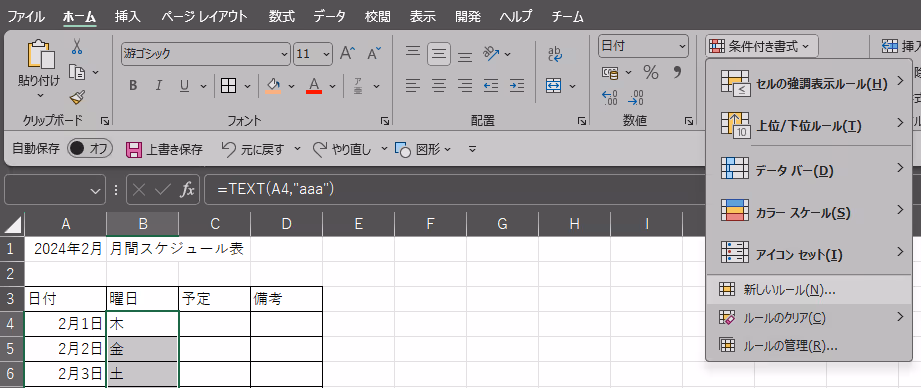Image resolution: width=921 pixels, height=388 pixels.
Task: Click 元に戻す undo button
Action: pos(253,149)
